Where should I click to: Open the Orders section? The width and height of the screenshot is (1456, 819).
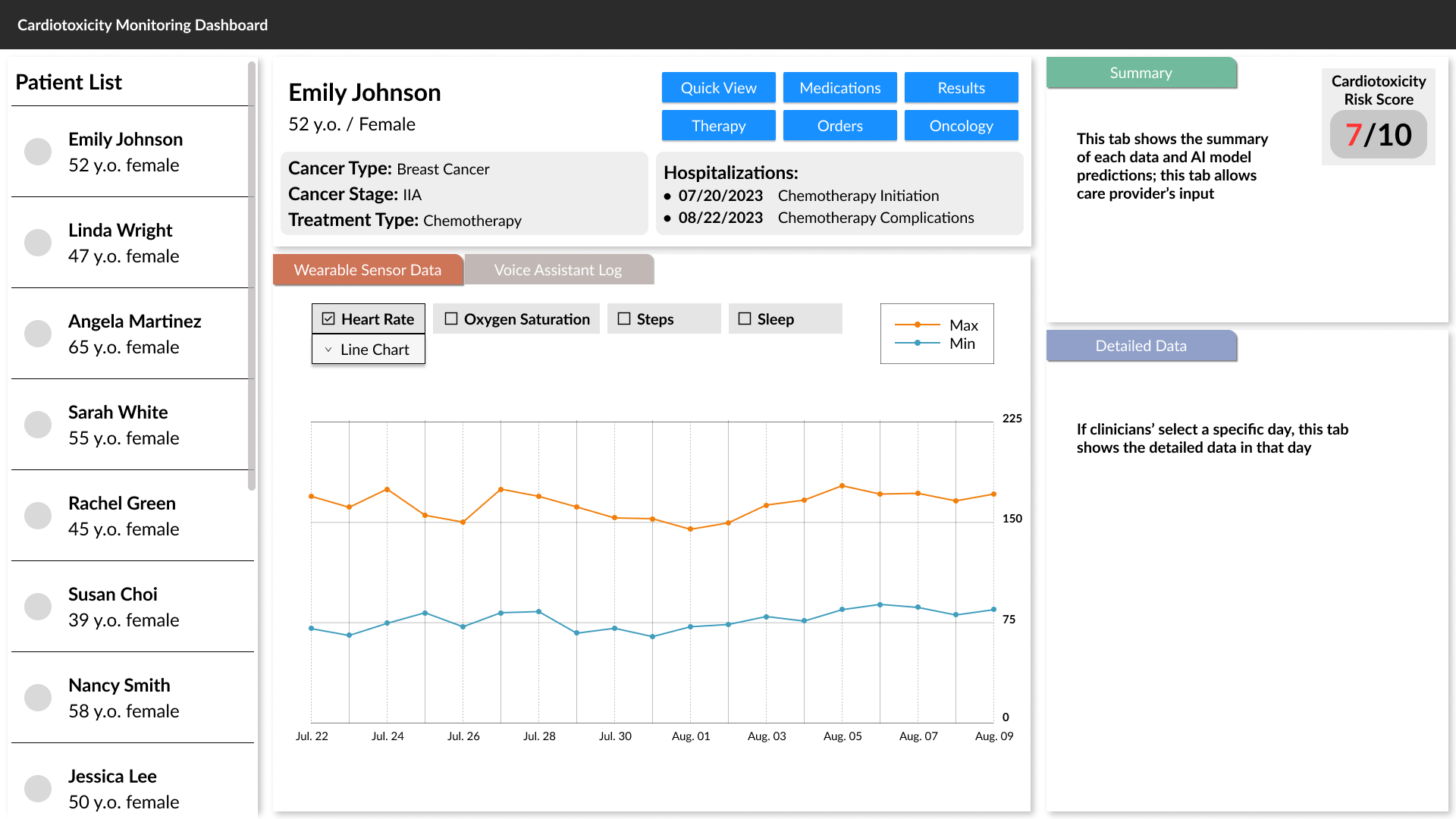(x=840, y=126)
